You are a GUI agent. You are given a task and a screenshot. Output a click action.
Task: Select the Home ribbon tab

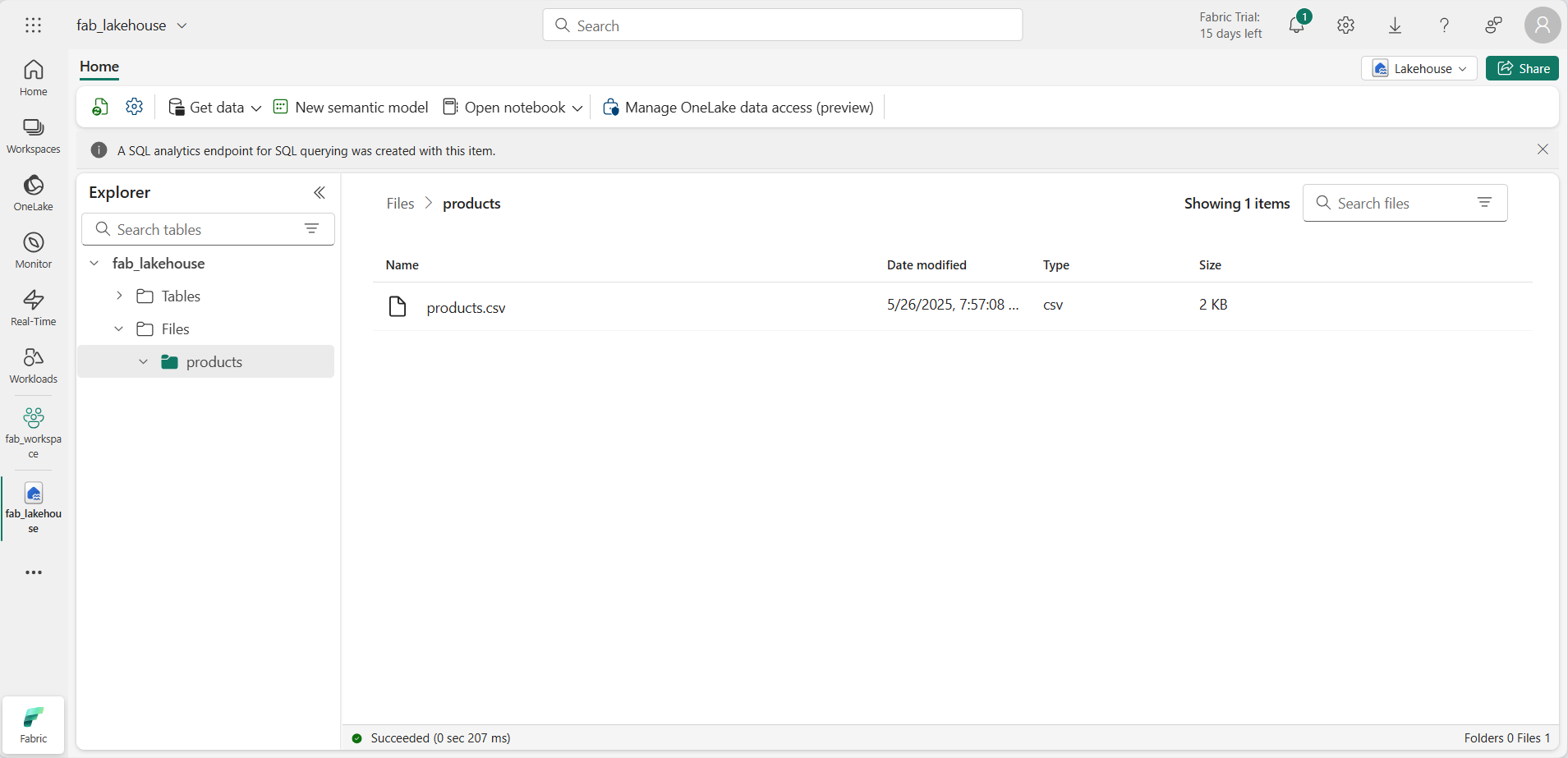coord(99,67)
